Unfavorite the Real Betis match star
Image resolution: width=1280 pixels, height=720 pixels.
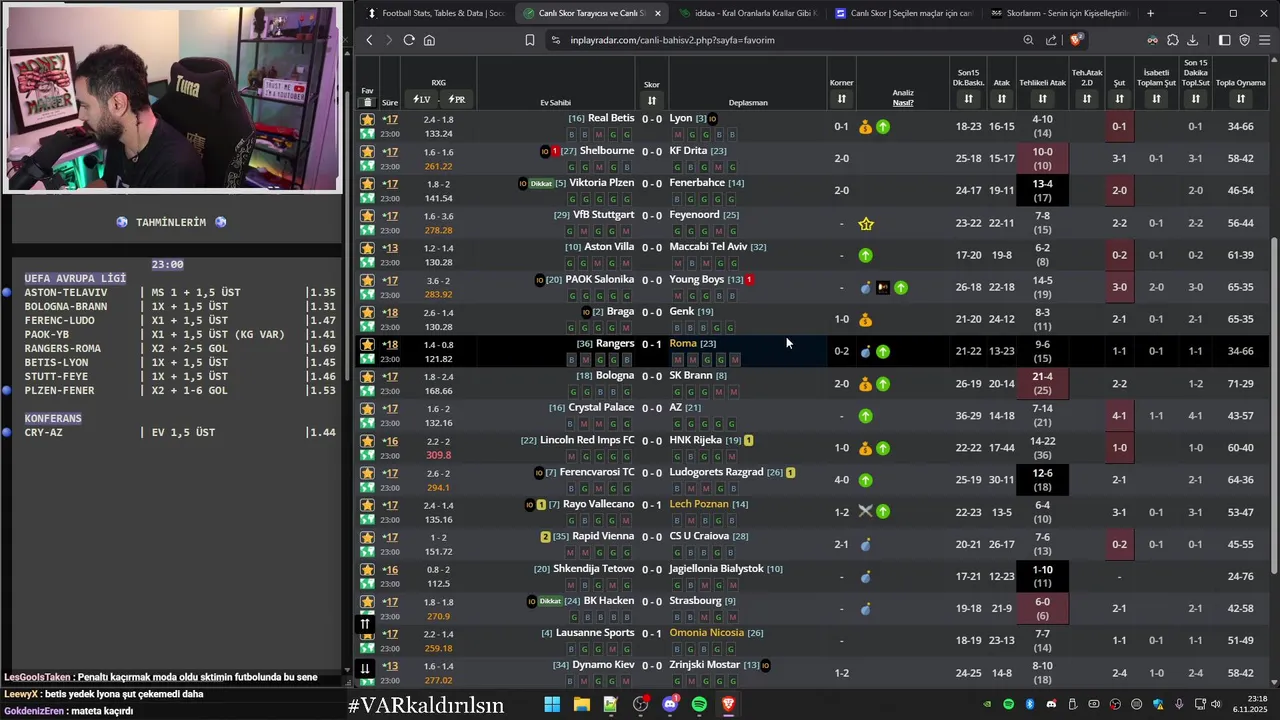pos(368,119)
